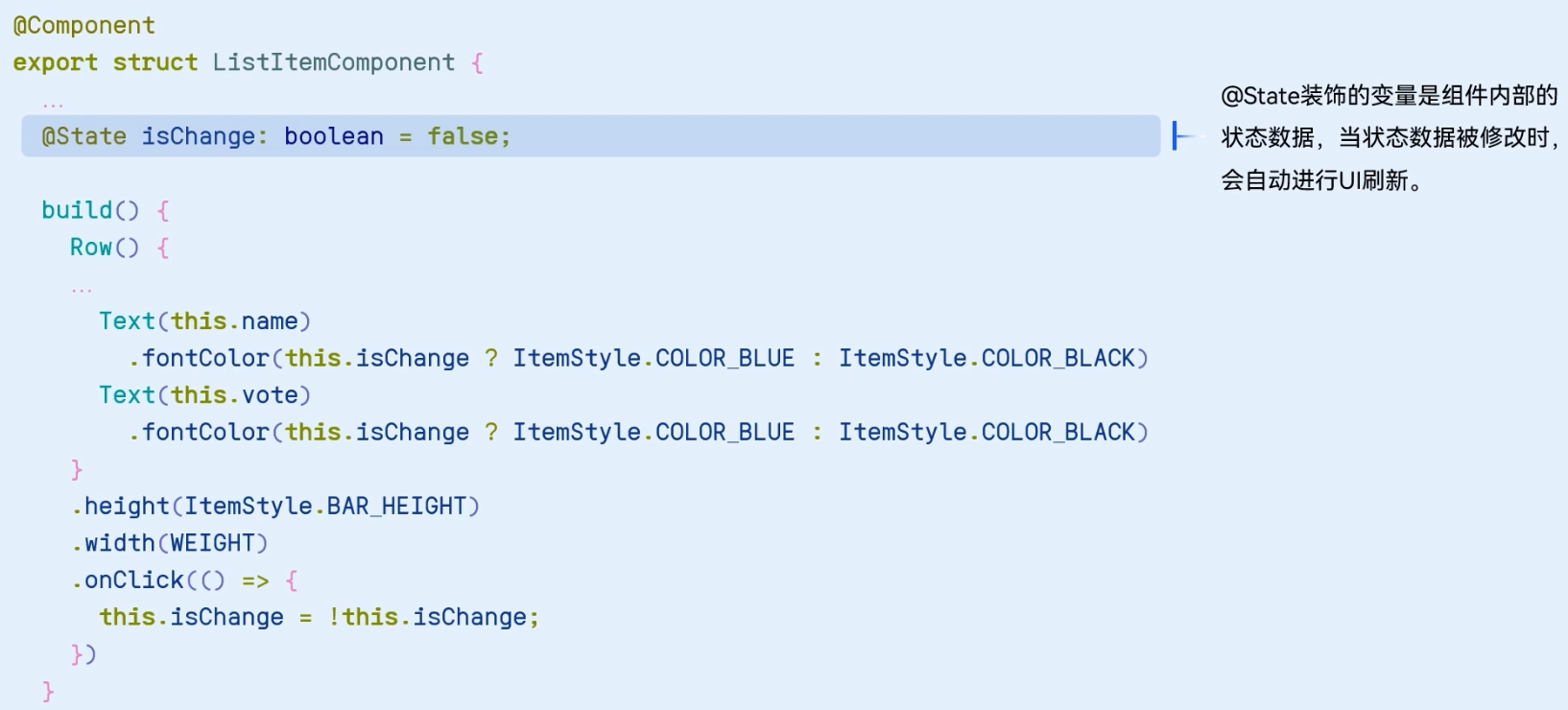Click ItemStyle.BAR_HEIGHT in height call
This screenshot has width=1568, height=710.
coord(325,507)
